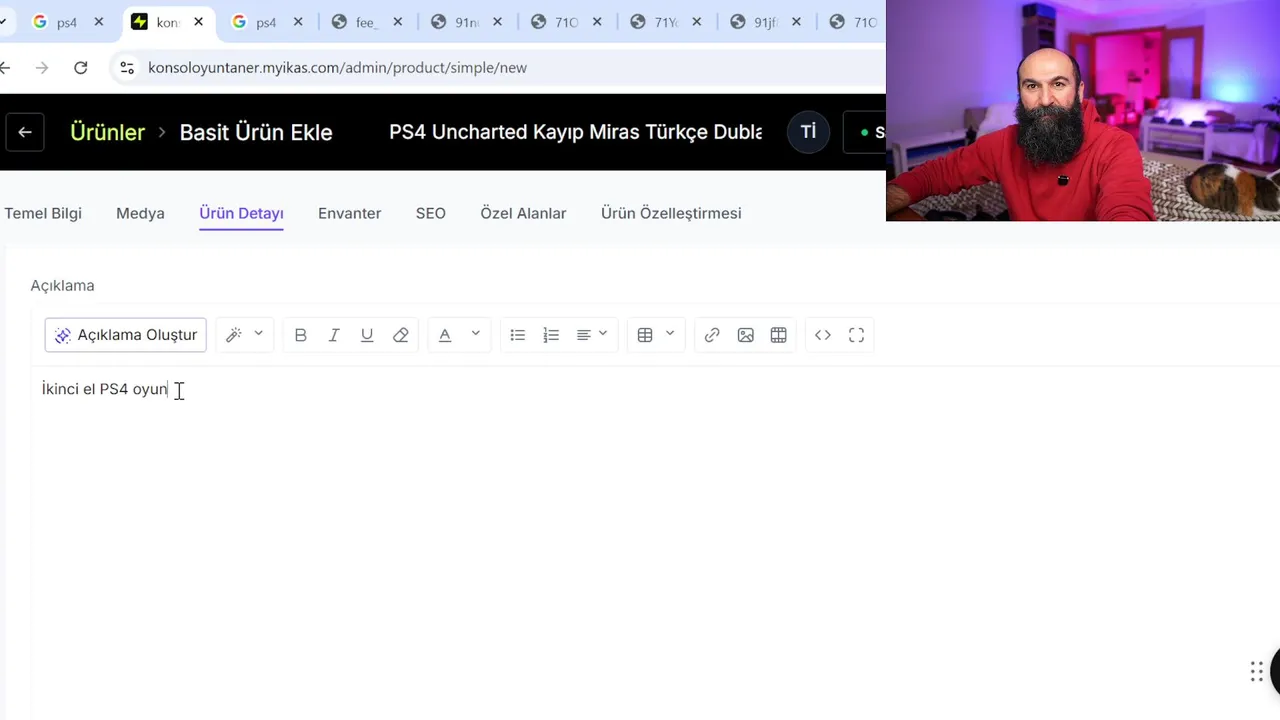This screenshot has width=1280, height=720.
Task: Click the insert image icon
Action: click(745, 335)
